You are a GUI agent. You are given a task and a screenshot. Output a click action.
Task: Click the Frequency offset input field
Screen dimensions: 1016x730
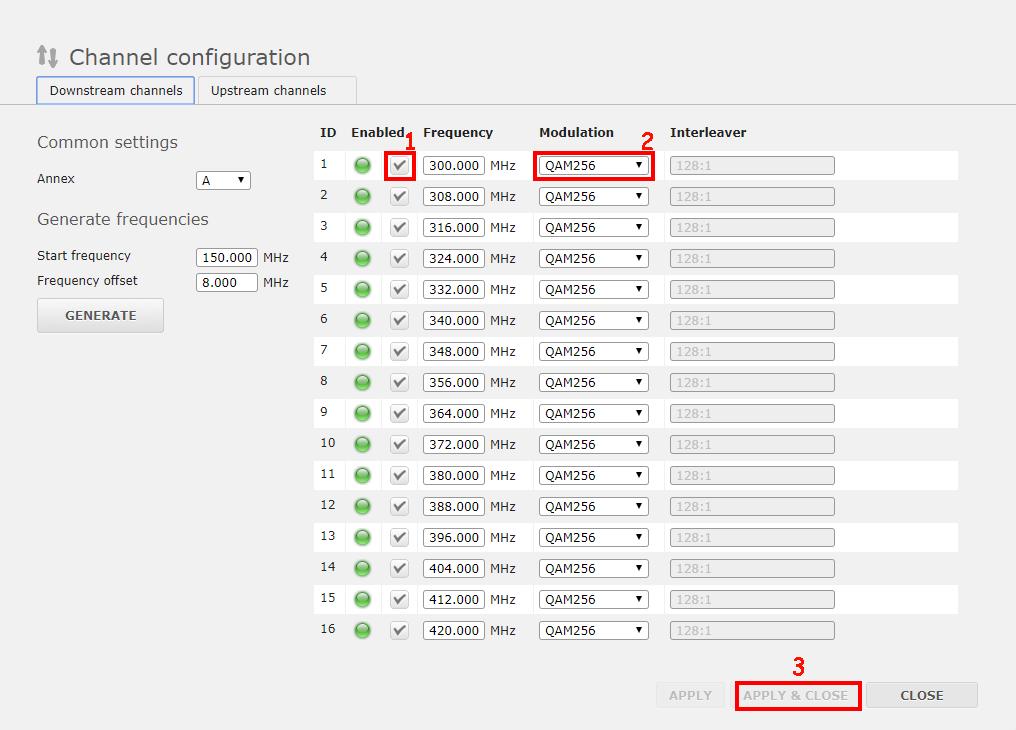click(227, 283)
